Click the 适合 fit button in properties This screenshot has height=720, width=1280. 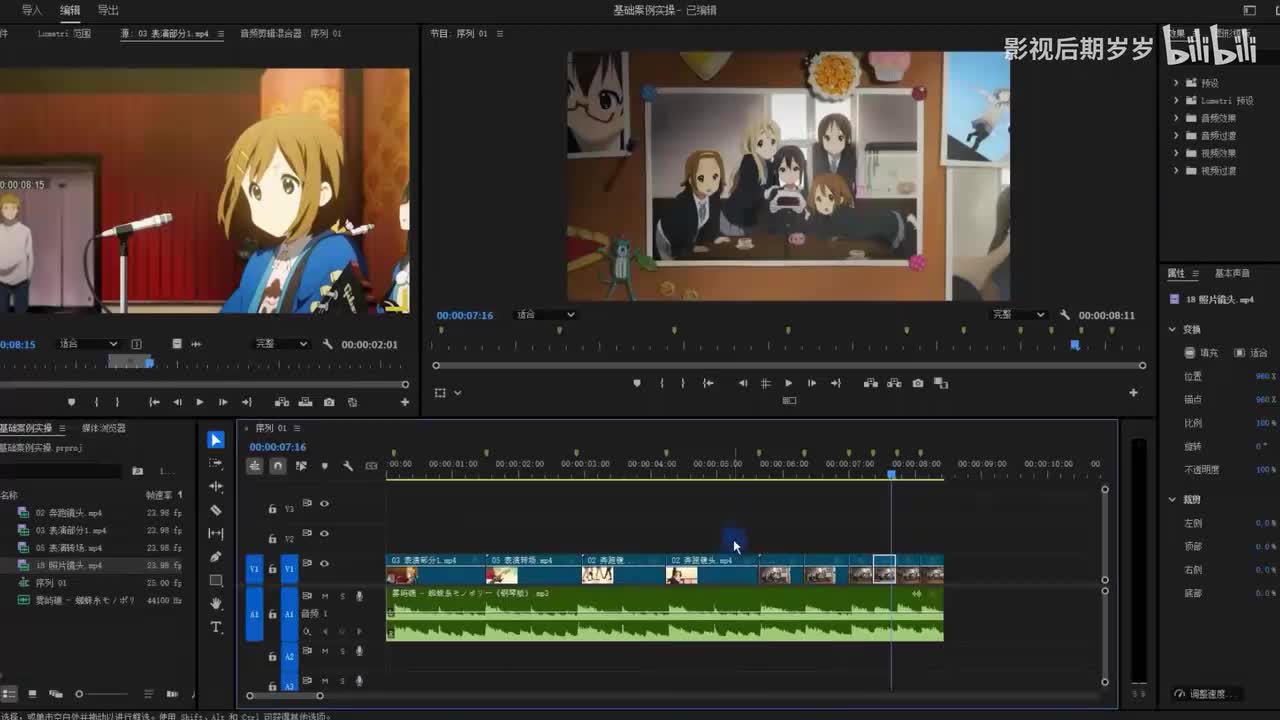click(1251, 353)
